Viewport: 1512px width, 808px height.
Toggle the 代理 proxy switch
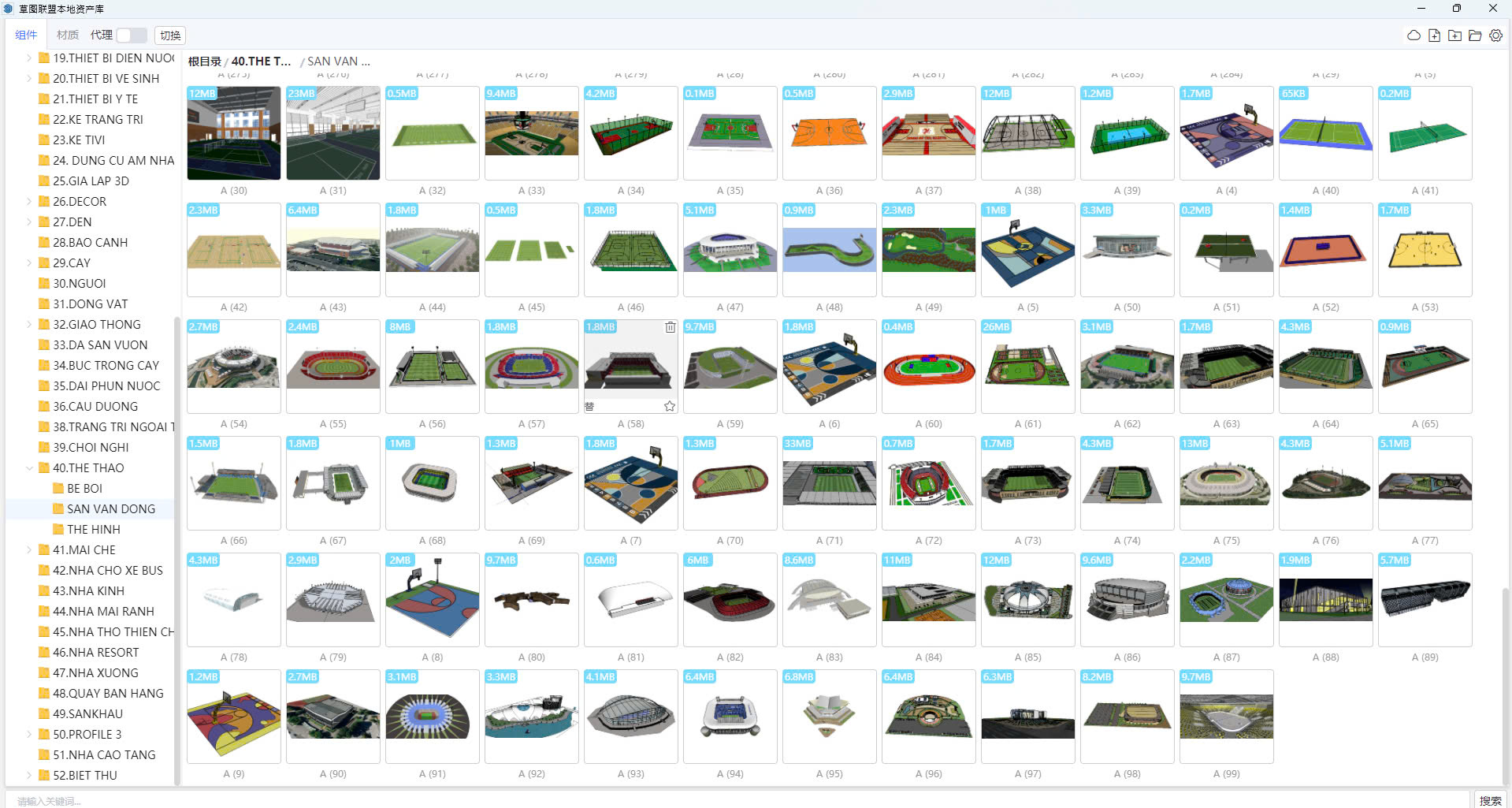pyautogui.click(x=132, y=35)
